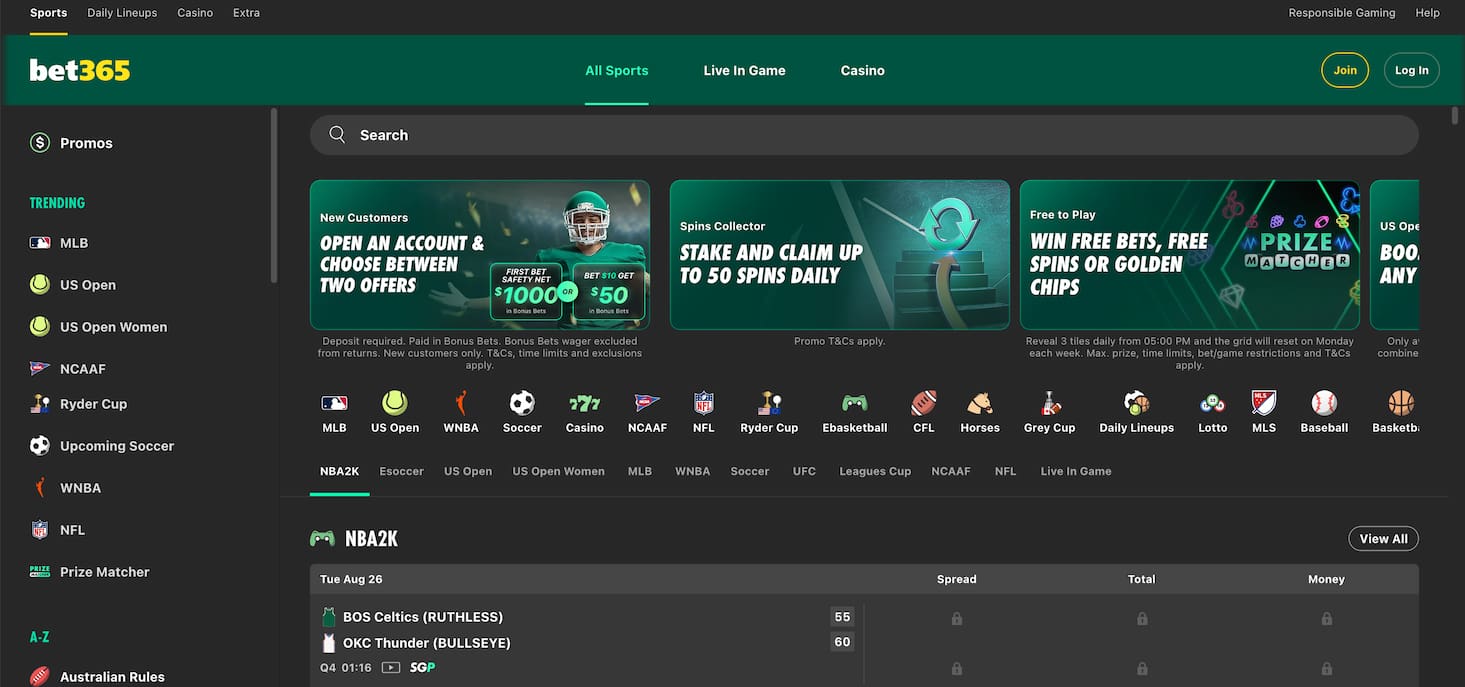Image resolution: width=1465 pixels, height=687 pixels.
Task: Select the NBA2K tab
Action: click(340, 471)
